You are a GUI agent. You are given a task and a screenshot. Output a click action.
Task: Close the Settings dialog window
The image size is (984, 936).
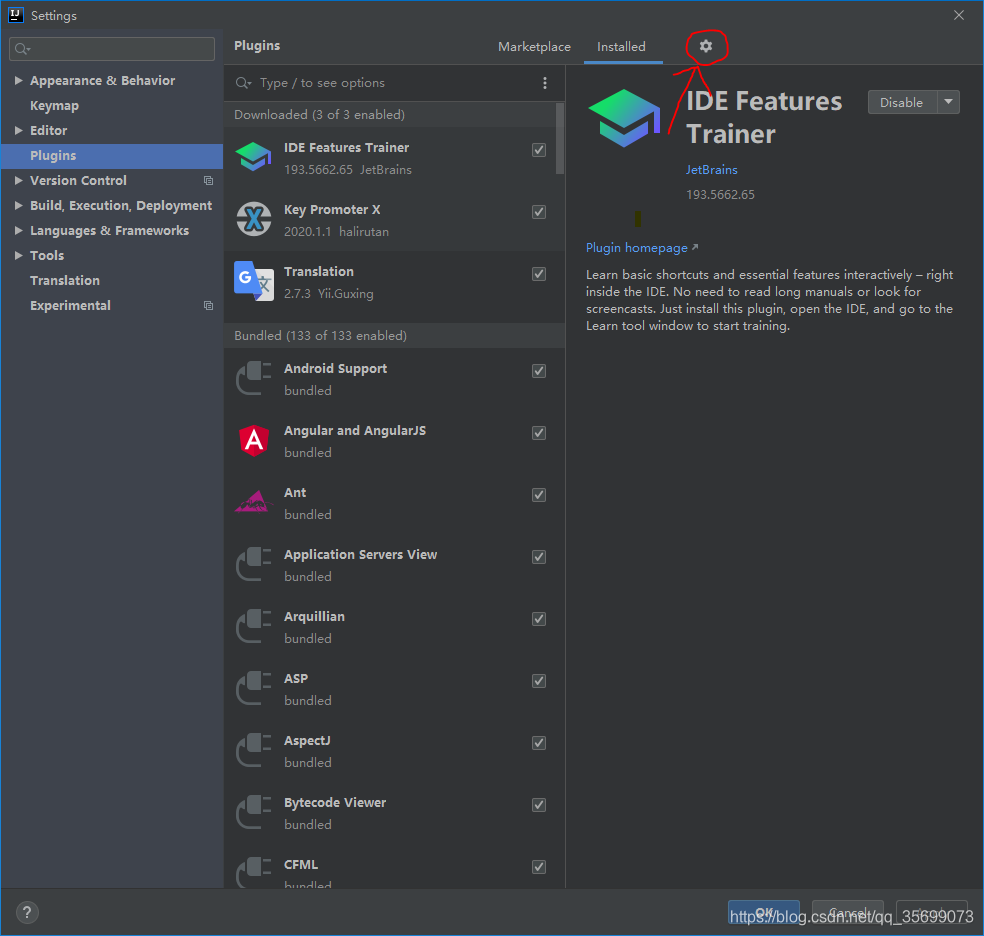pyautogui.click(x=959, y=15)
